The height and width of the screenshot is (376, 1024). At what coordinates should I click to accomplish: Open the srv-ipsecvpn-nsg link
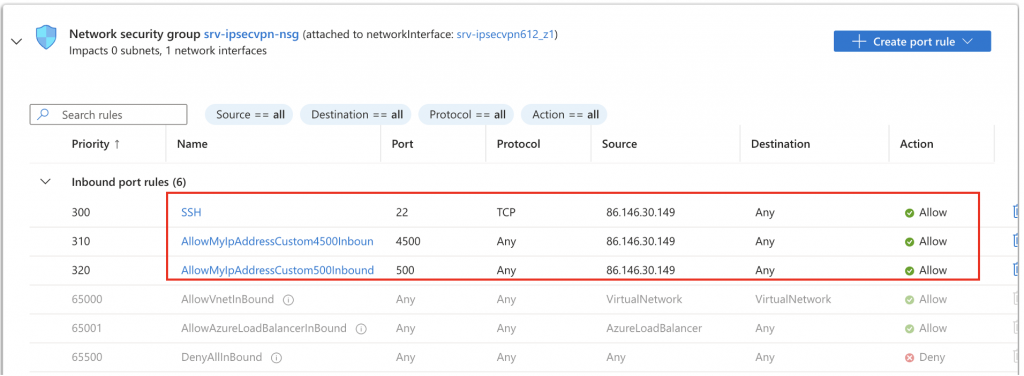click(251, 34)
